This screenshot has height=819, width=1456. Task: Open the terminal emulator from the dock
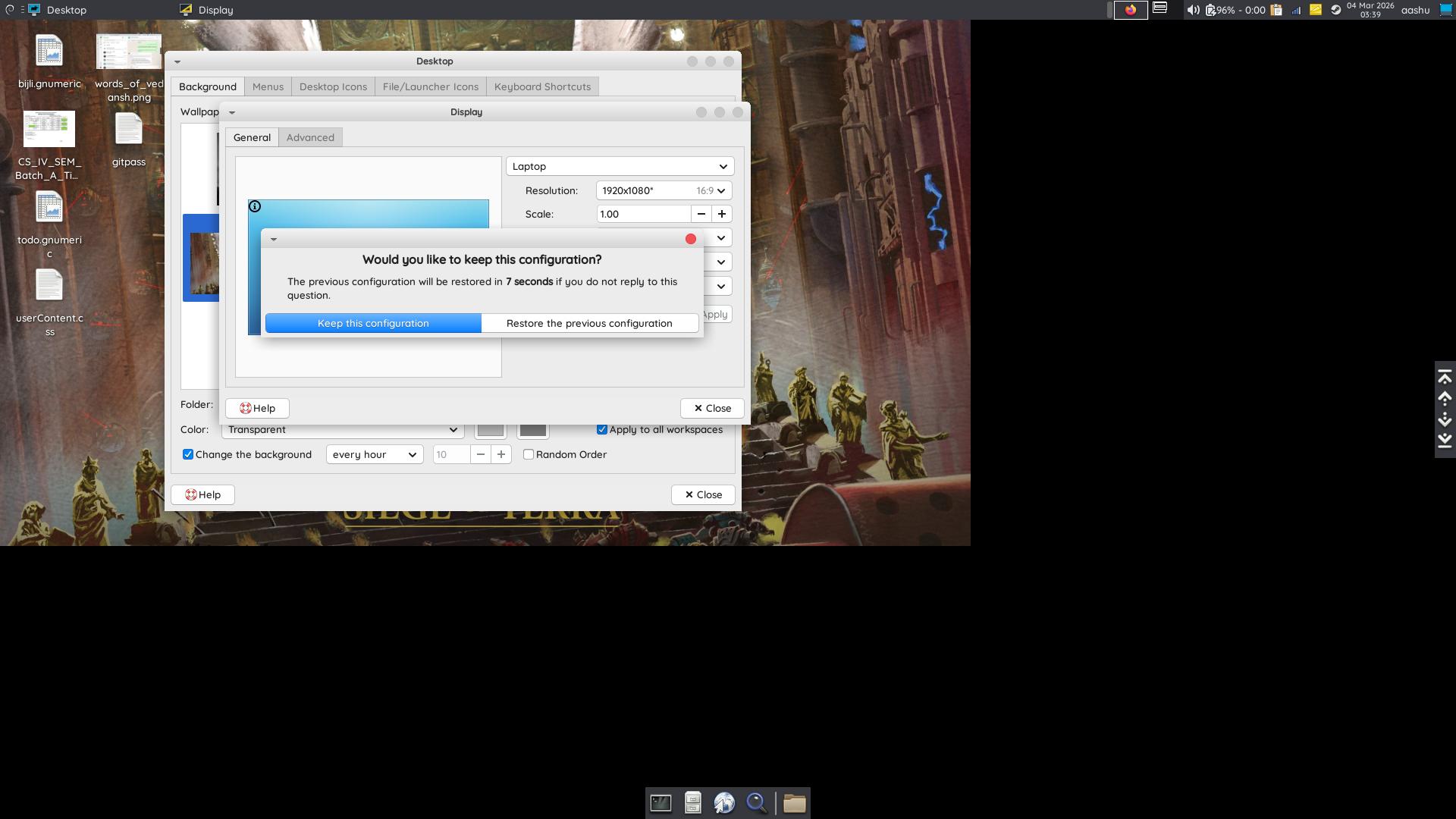point(661,803)
